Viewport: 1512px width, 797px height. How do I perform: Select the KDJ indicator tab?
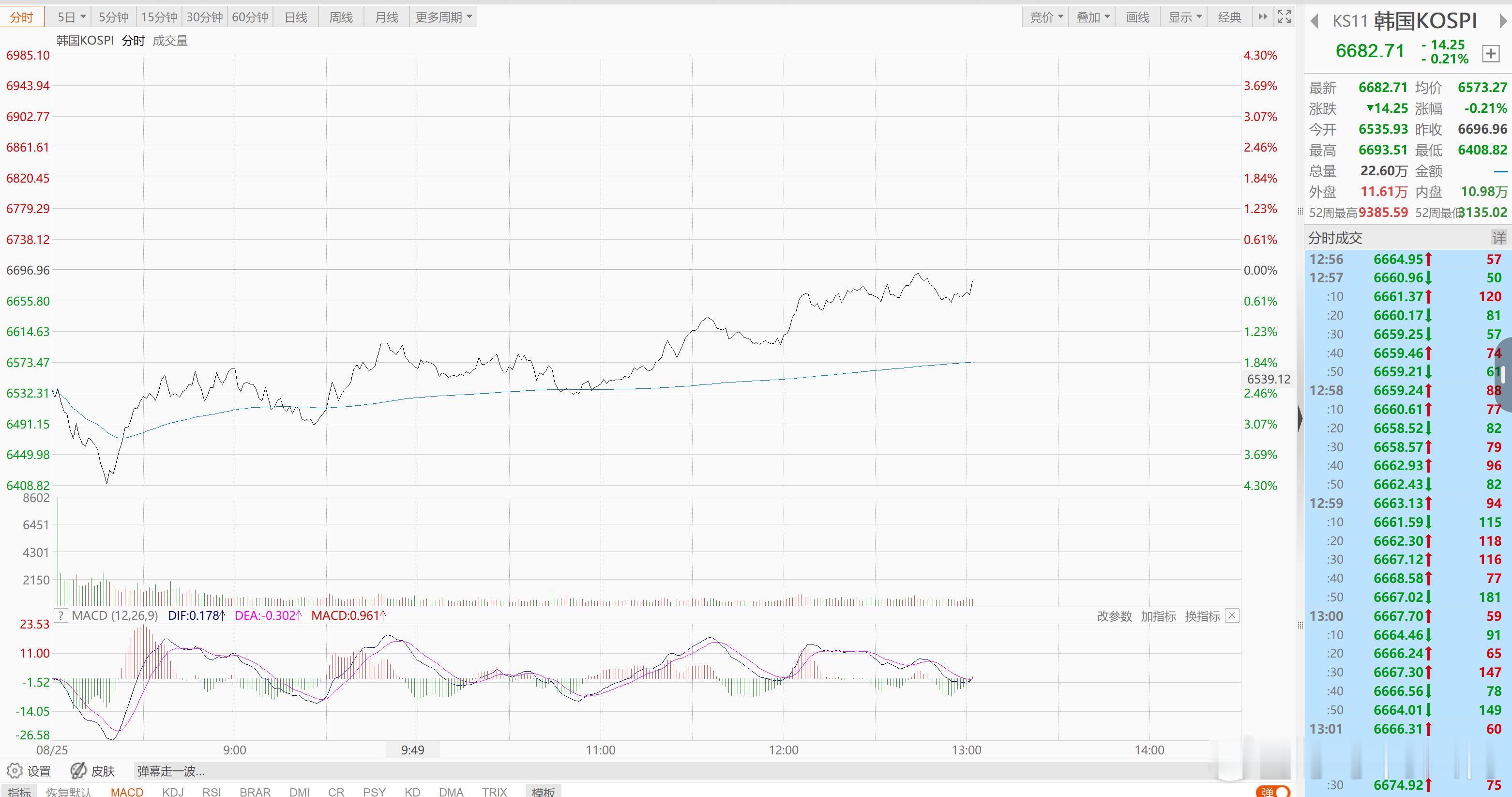point(173,792)
